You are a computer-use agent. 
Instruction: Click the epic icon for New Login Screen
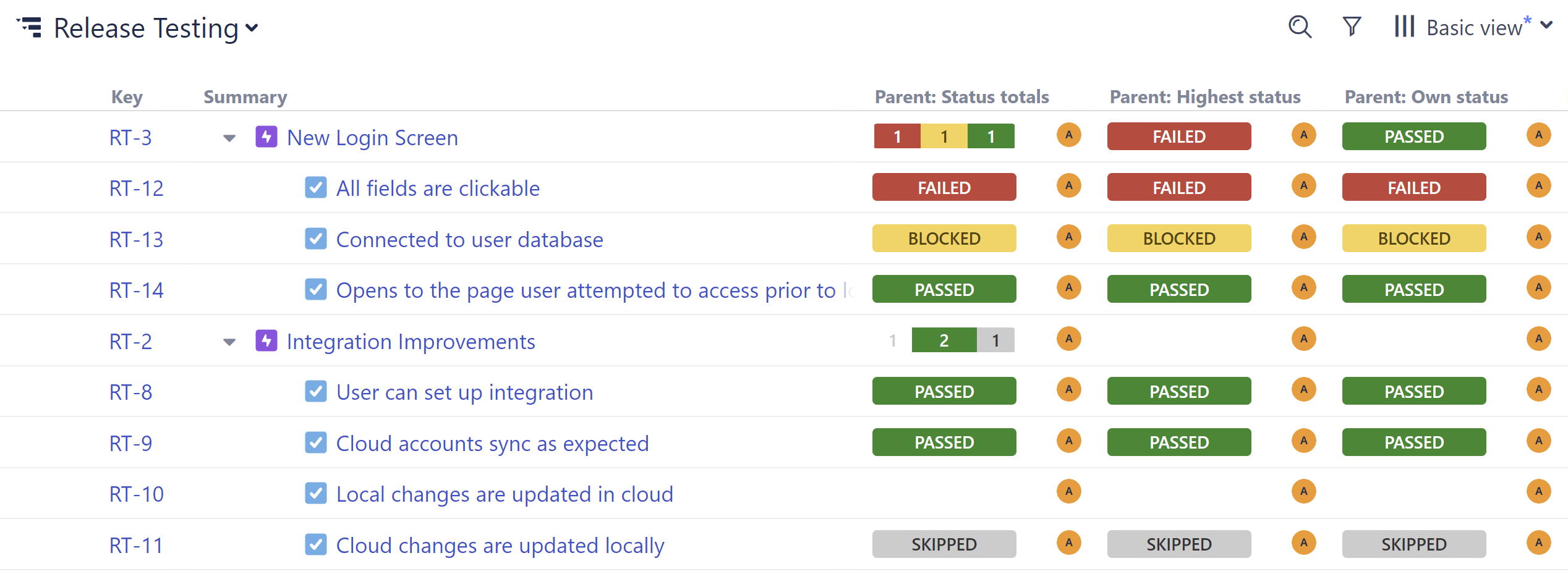tap(266, 137)
